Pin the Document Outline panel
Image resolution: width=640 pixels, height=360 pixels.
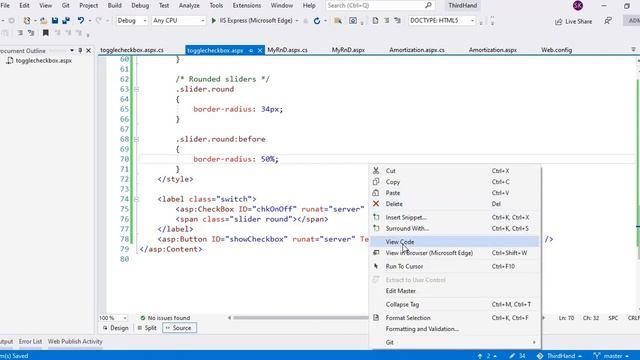click(x=80, y=51)
